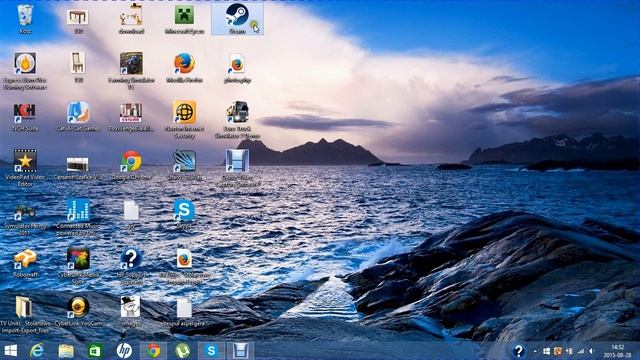Viewport: 640px width, 360px height.
Task: Switch to Debut Video Capture in taskbar
Action: pyautogui.click(x=241, y=351)
